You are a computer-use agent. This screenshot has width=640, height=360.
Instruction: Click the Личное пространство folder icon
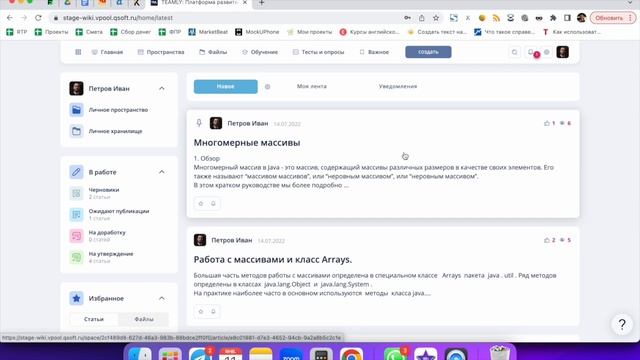tap(76, 110)
